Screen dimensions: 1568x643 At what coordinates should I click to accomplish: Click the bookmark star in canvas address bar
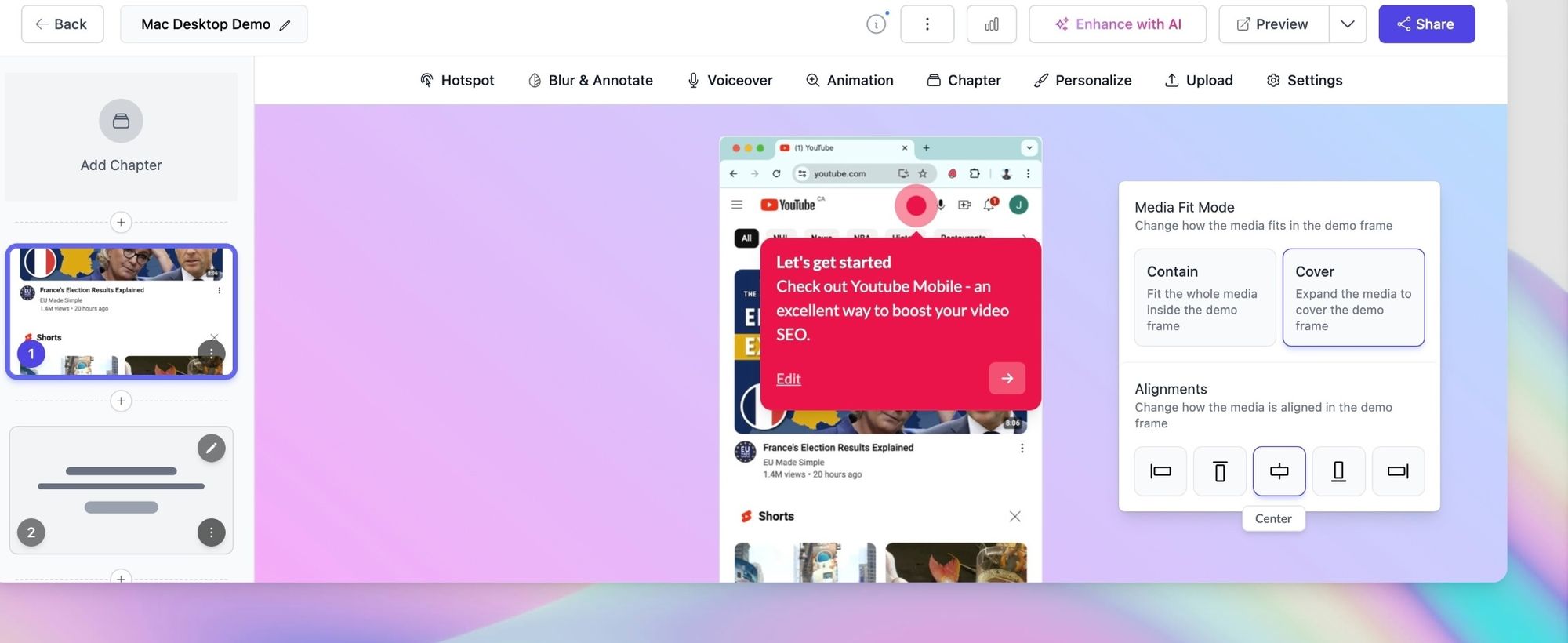923,173
